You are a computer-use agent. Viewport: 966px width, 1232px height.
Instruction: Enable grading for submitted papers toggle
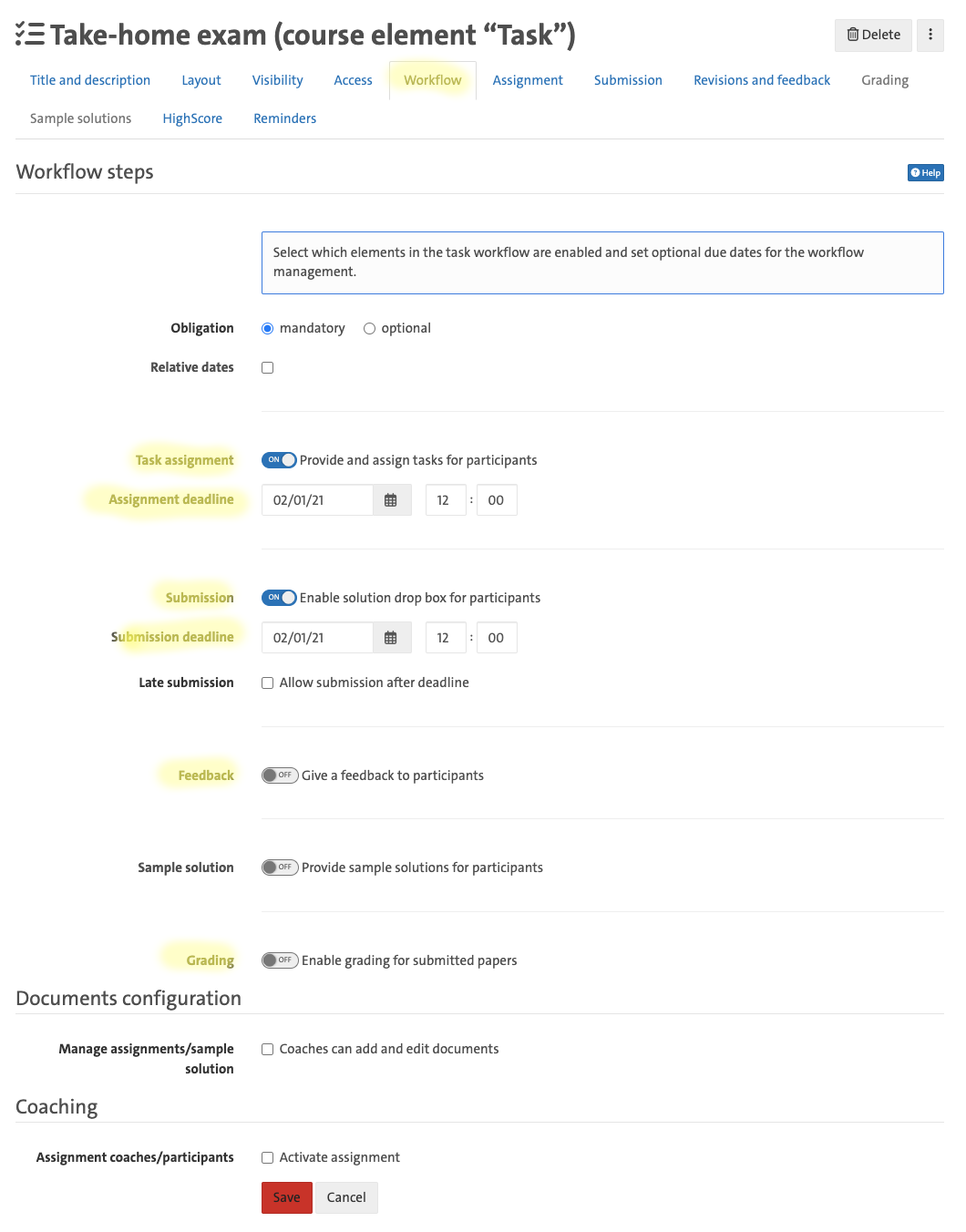(x=280, y=960)
